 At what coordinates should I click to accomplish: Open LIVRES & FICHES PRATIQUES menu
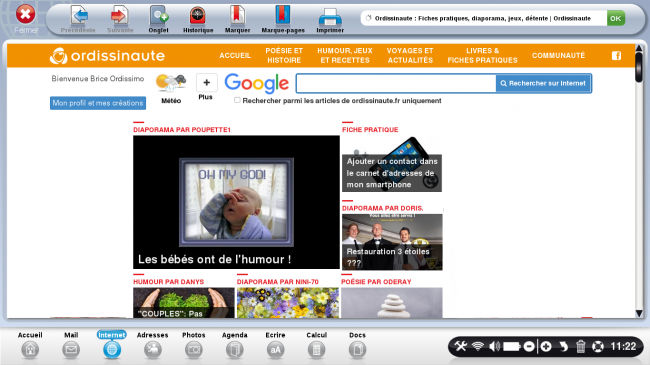tap(483, 56)
